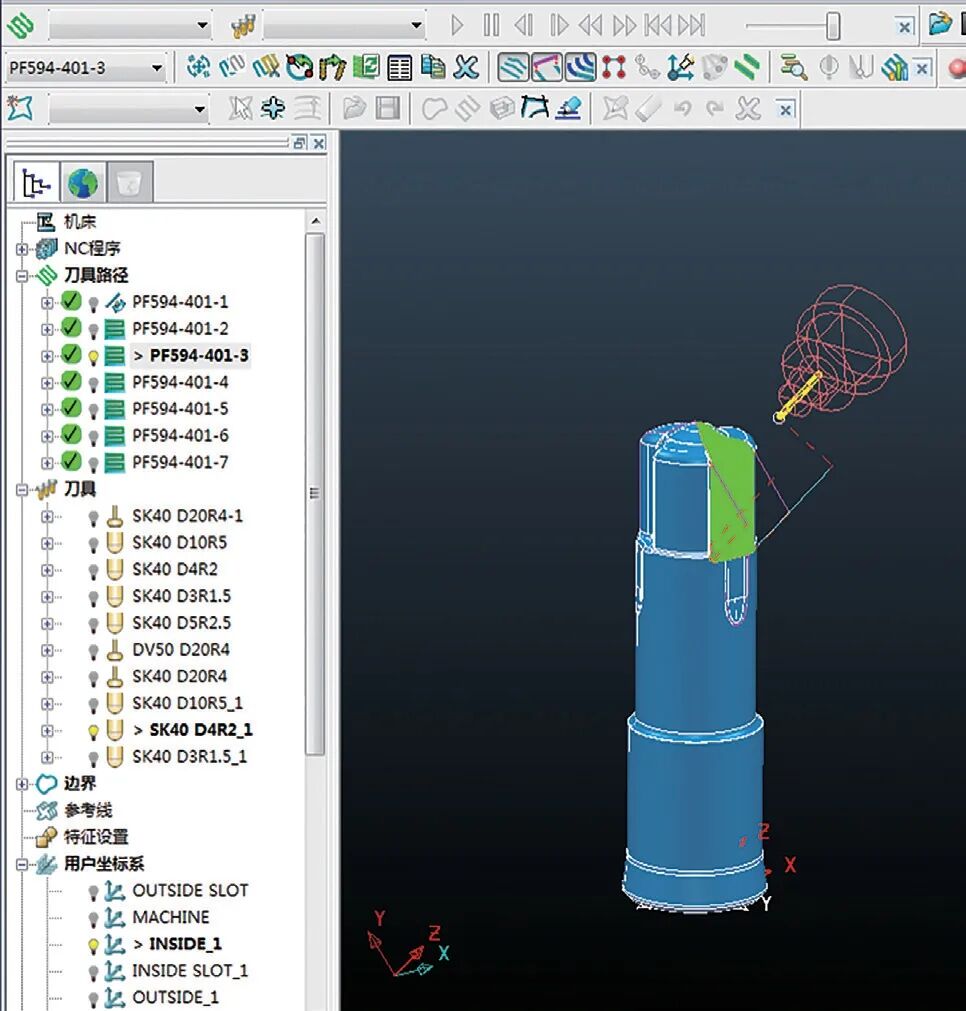The height and width of the screenshot is (1011, 966).
Task: Click the boundary delete X icon
Action: pyautogui.click(x=748, y=108)
